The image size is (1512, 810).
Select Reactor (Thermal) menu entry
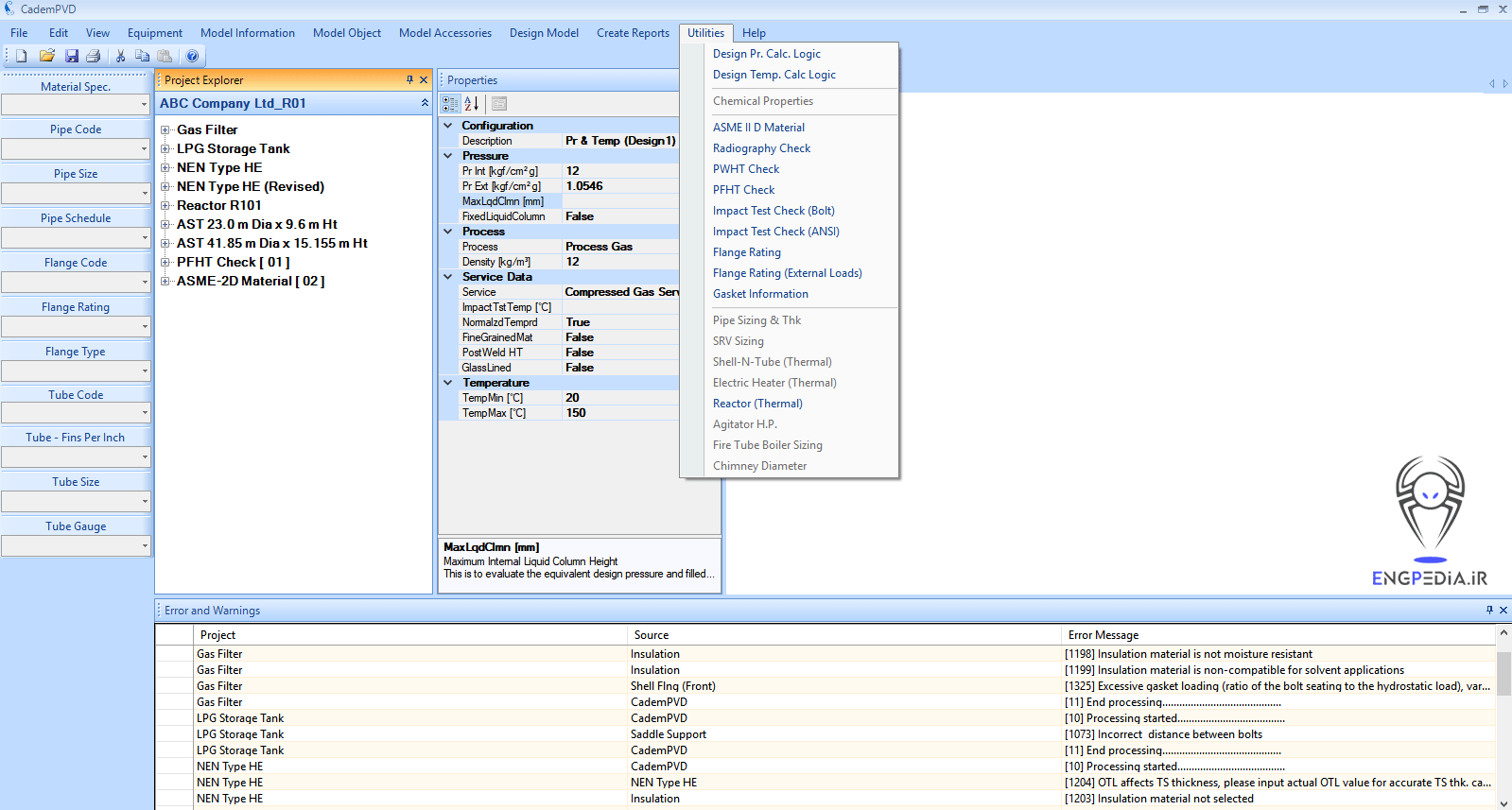(x=757, y=404)
